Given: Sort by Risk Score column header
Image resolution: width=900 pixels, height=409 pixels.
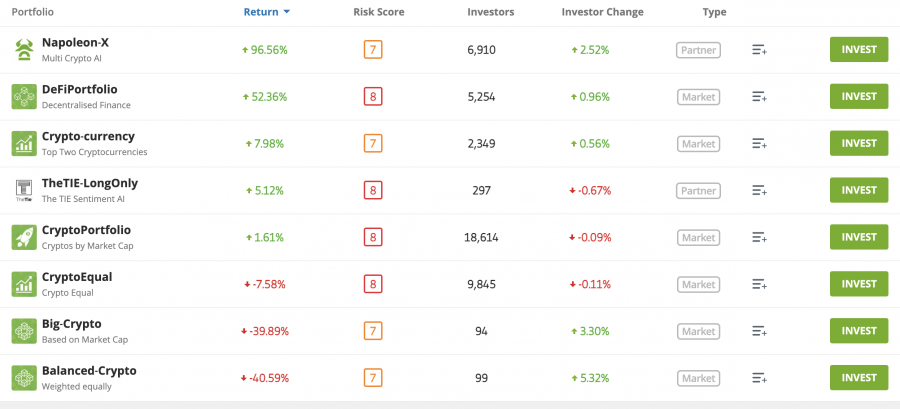Looking at the screenshot, I should pyautogui.click(x=378, y=12).
